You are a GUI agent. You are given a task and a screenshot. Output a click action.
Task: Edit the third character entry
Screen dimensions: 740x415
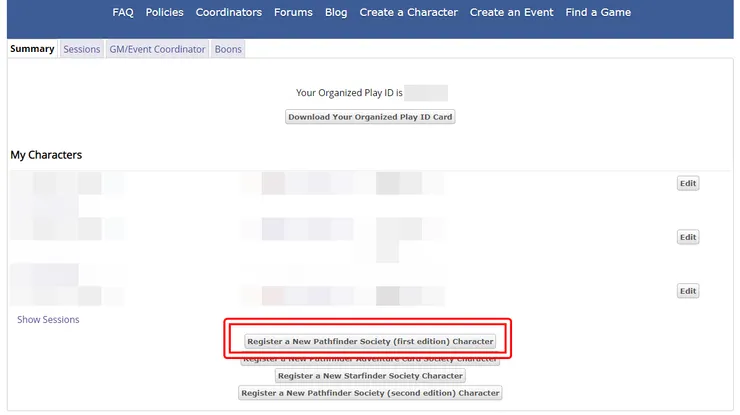click(x=688, y=291)
